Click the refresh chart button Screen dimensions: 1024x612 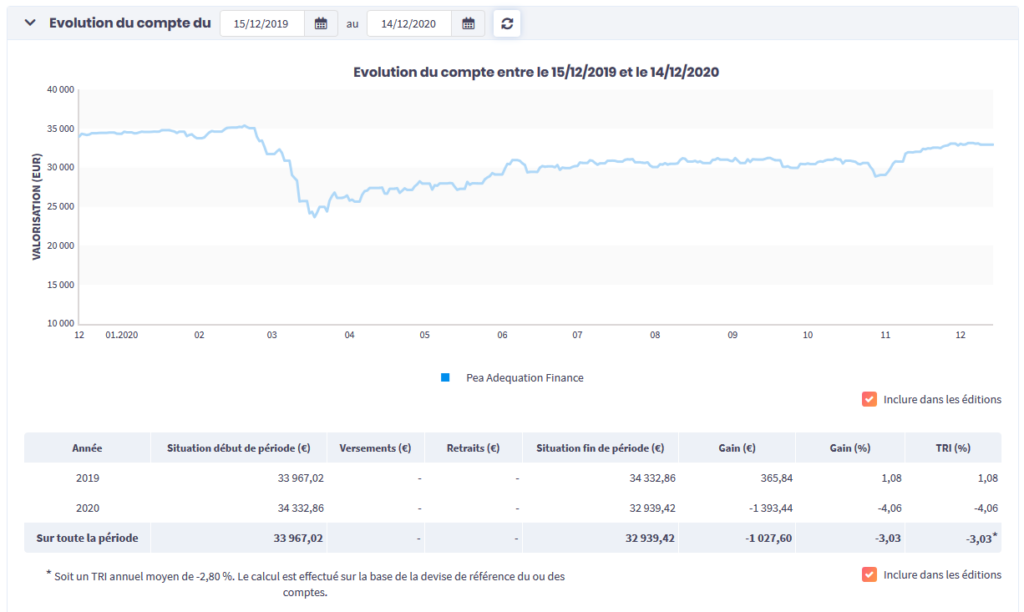pyautogui.click(x=507, y=24)
